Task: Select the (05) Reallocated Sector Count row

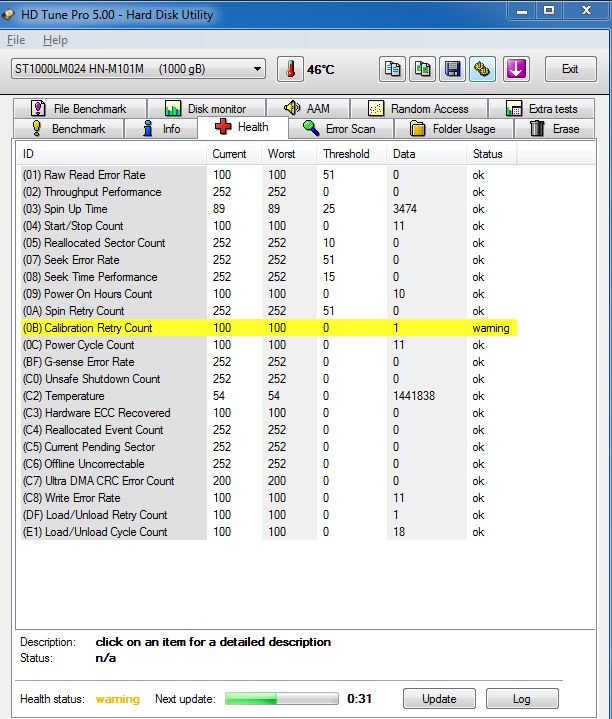Action: [269, 243]
